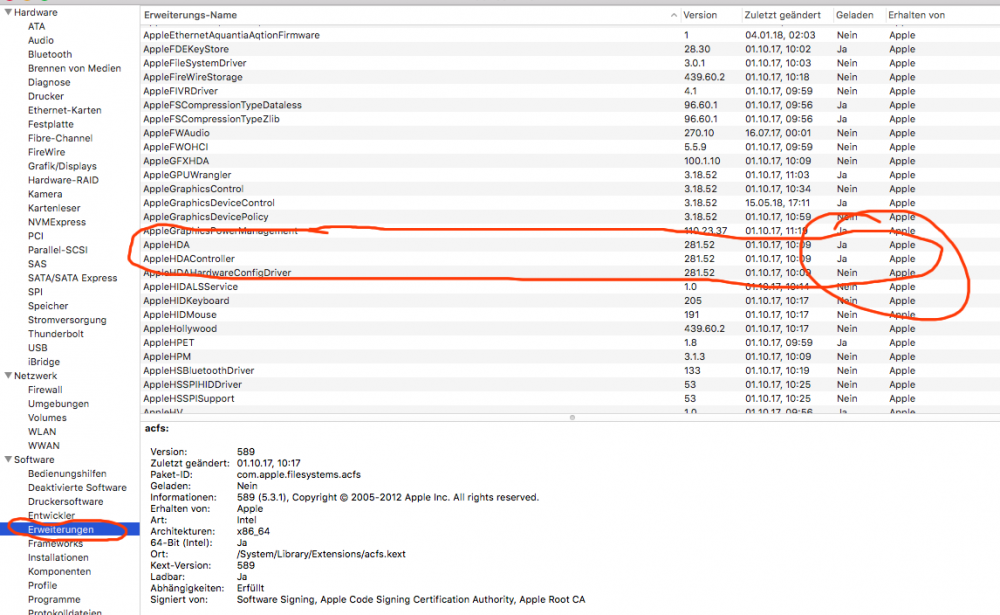The image size is (1000, 615).
Task: Open Stromversorgung entry
Action: coord(67,320)
